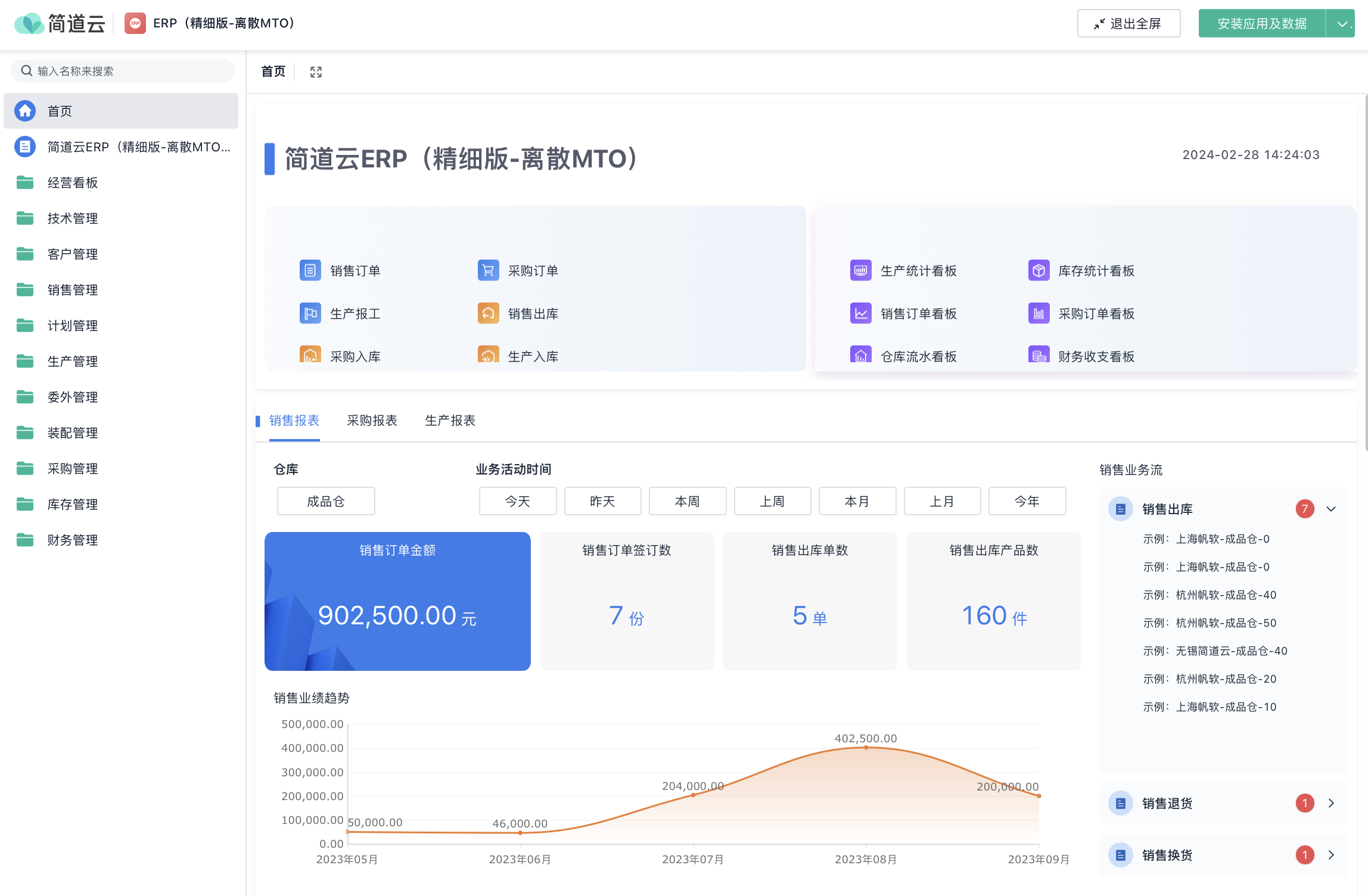Open the 库存统计看板 inventory dashboard icon
Screen dimensions: 1368x896
click(1038, 270)
